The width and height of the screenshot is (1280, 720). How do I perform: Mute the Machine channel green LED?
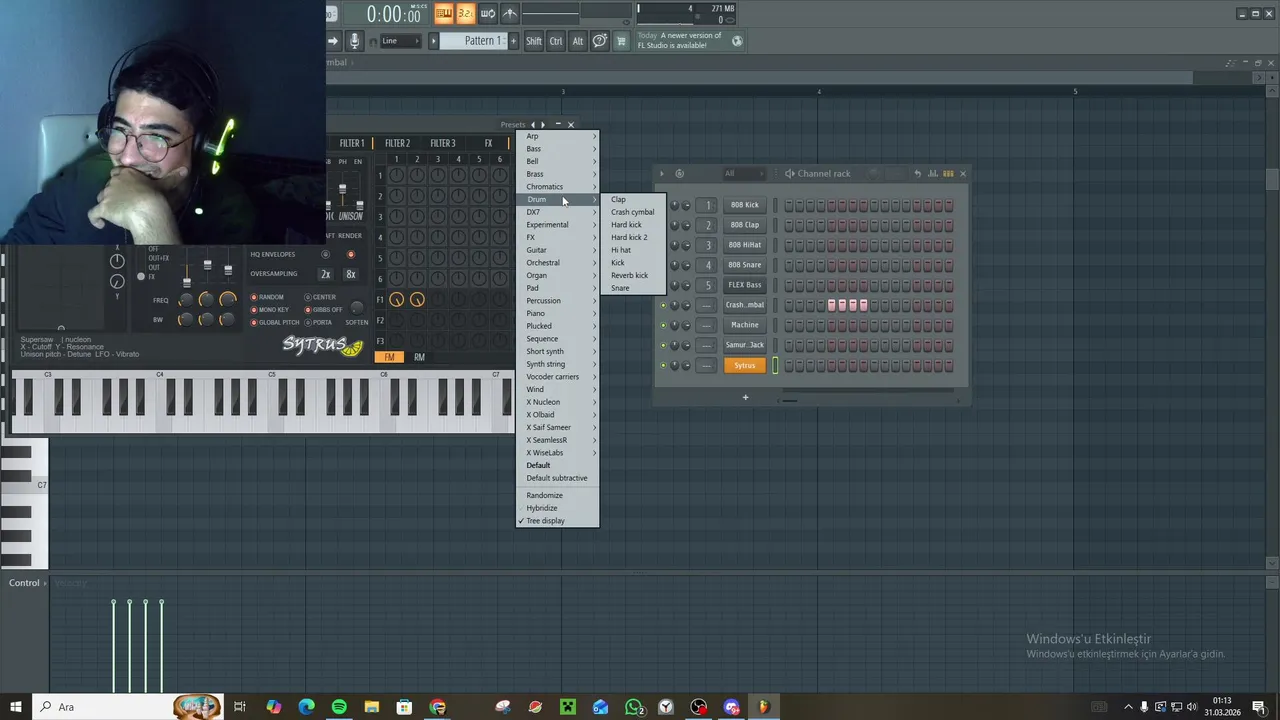point(663,325)
